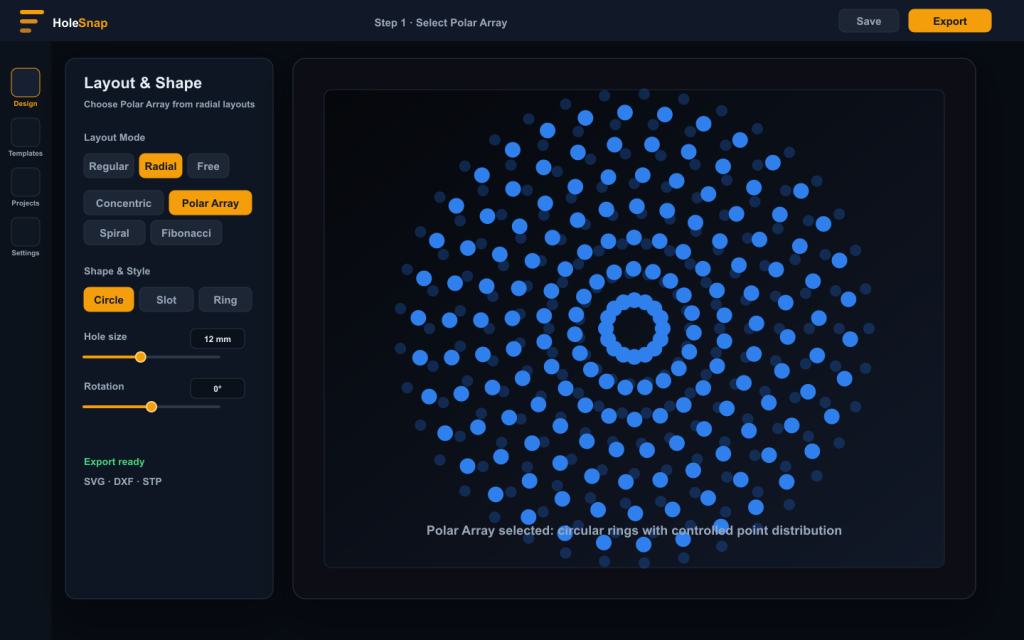Choose the Fibonacci radial layout
Screen dimensions: 1024x640
(186, 233)
